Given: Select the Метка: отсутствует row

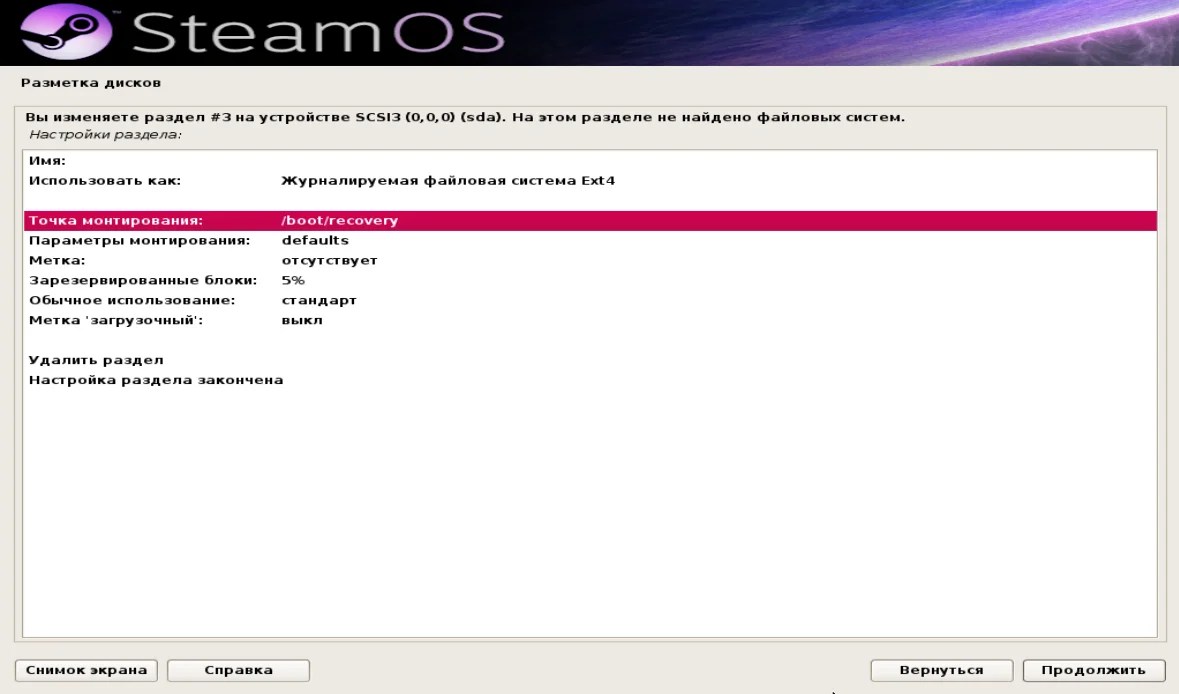Looking at the screenshot, I should (590, 260).
